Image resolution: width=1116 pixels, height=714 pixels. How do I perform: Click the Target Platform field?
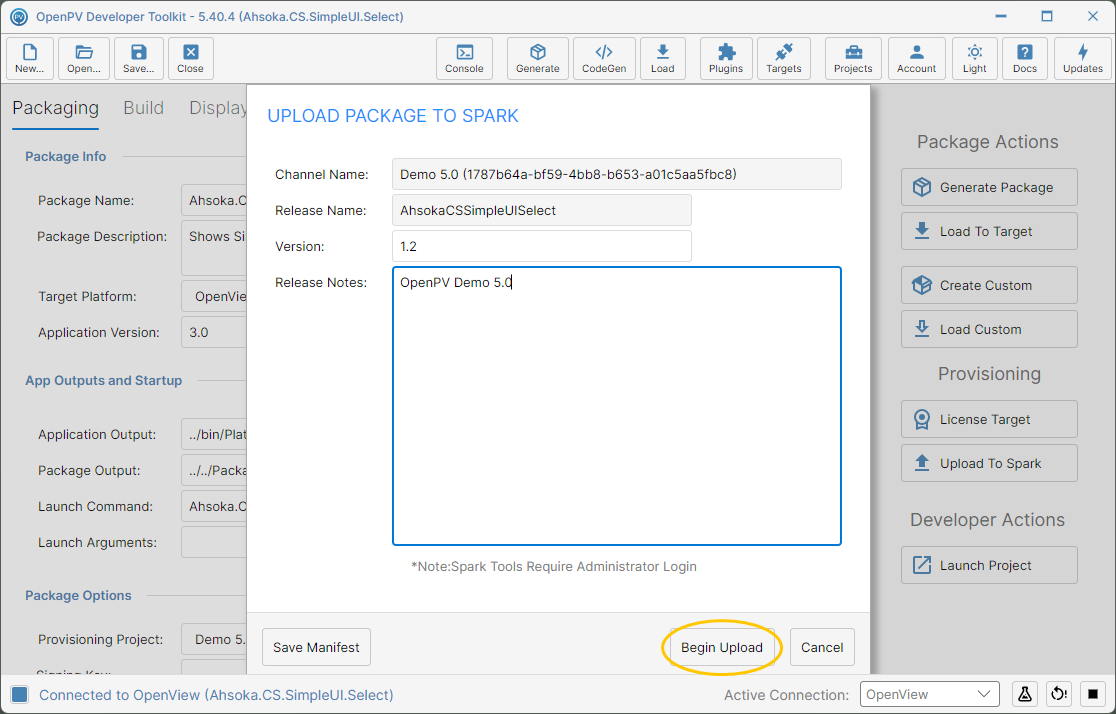214,297
